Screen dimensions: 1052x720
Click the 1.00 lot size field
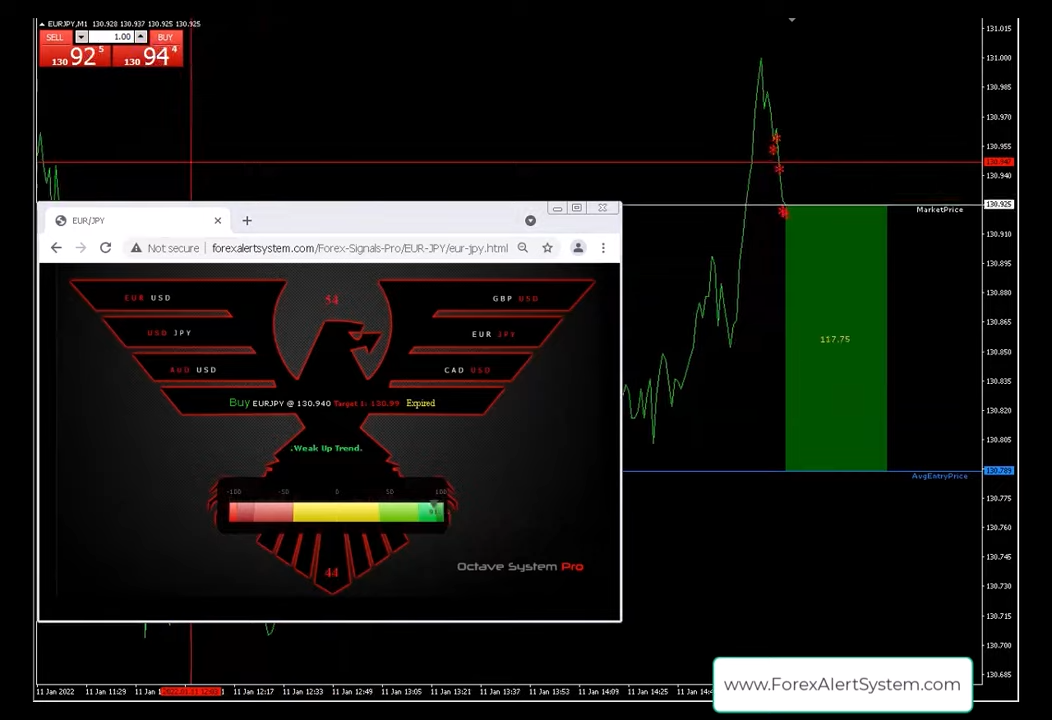pos(111,37)
